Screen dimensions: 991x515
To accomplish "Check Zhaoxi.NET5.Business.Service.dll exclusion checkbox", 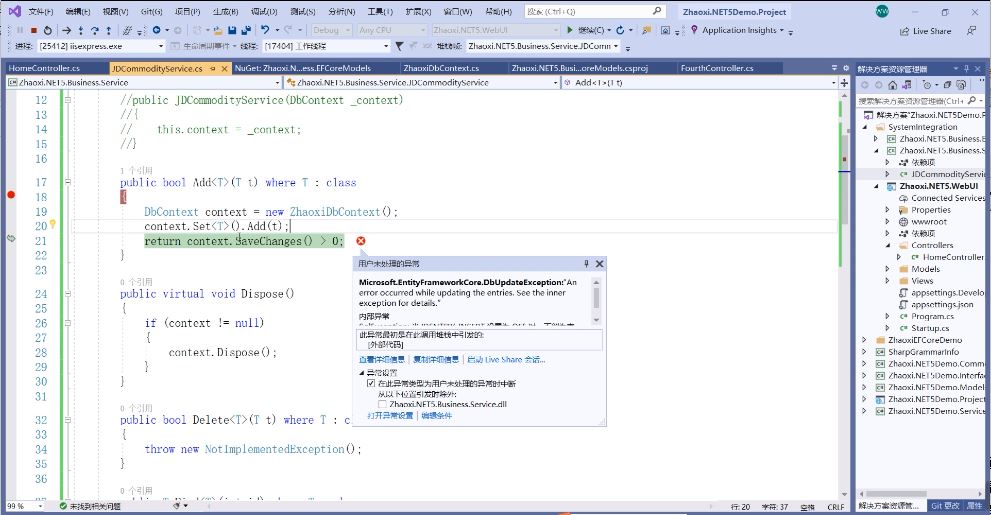I will (382, 404).
